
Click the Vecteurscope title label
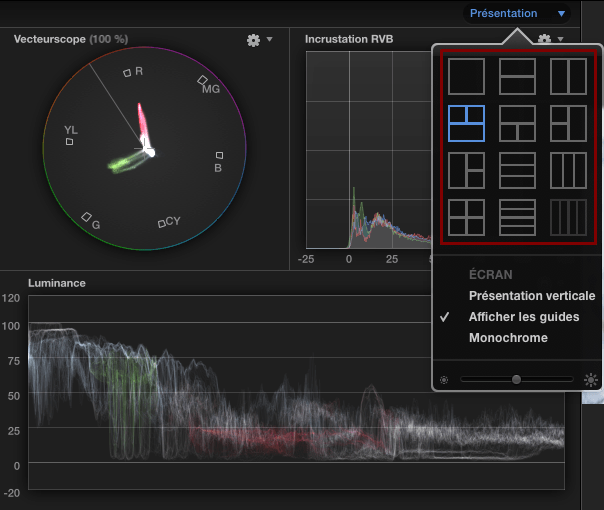[x=70, y=39]
